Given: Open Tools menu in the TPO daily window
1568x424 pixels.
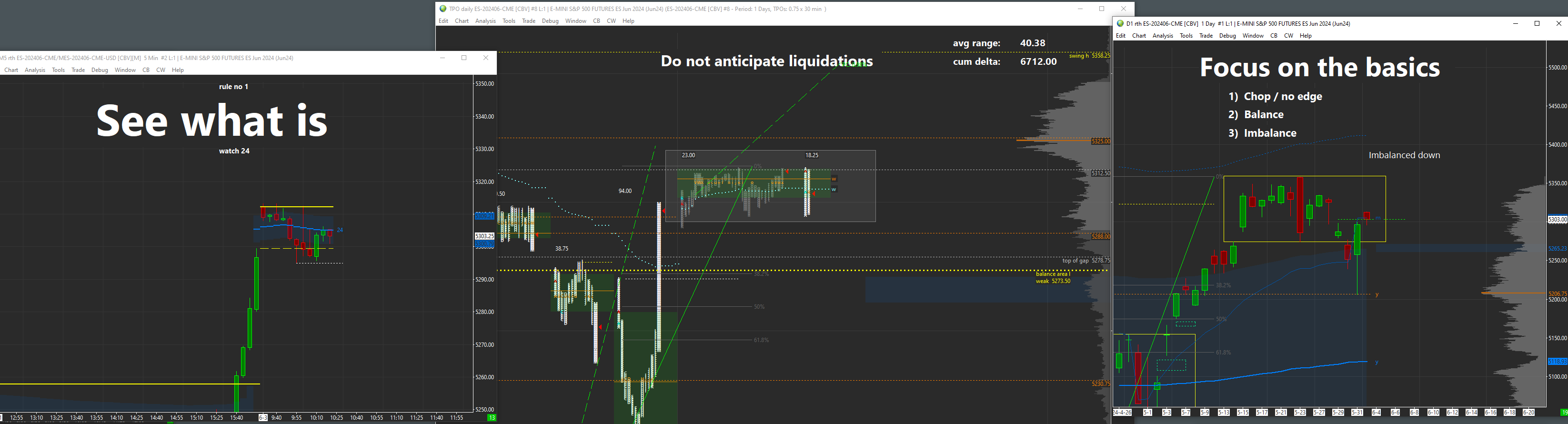Looking at the screenshot, I should (x=509, y=20).
